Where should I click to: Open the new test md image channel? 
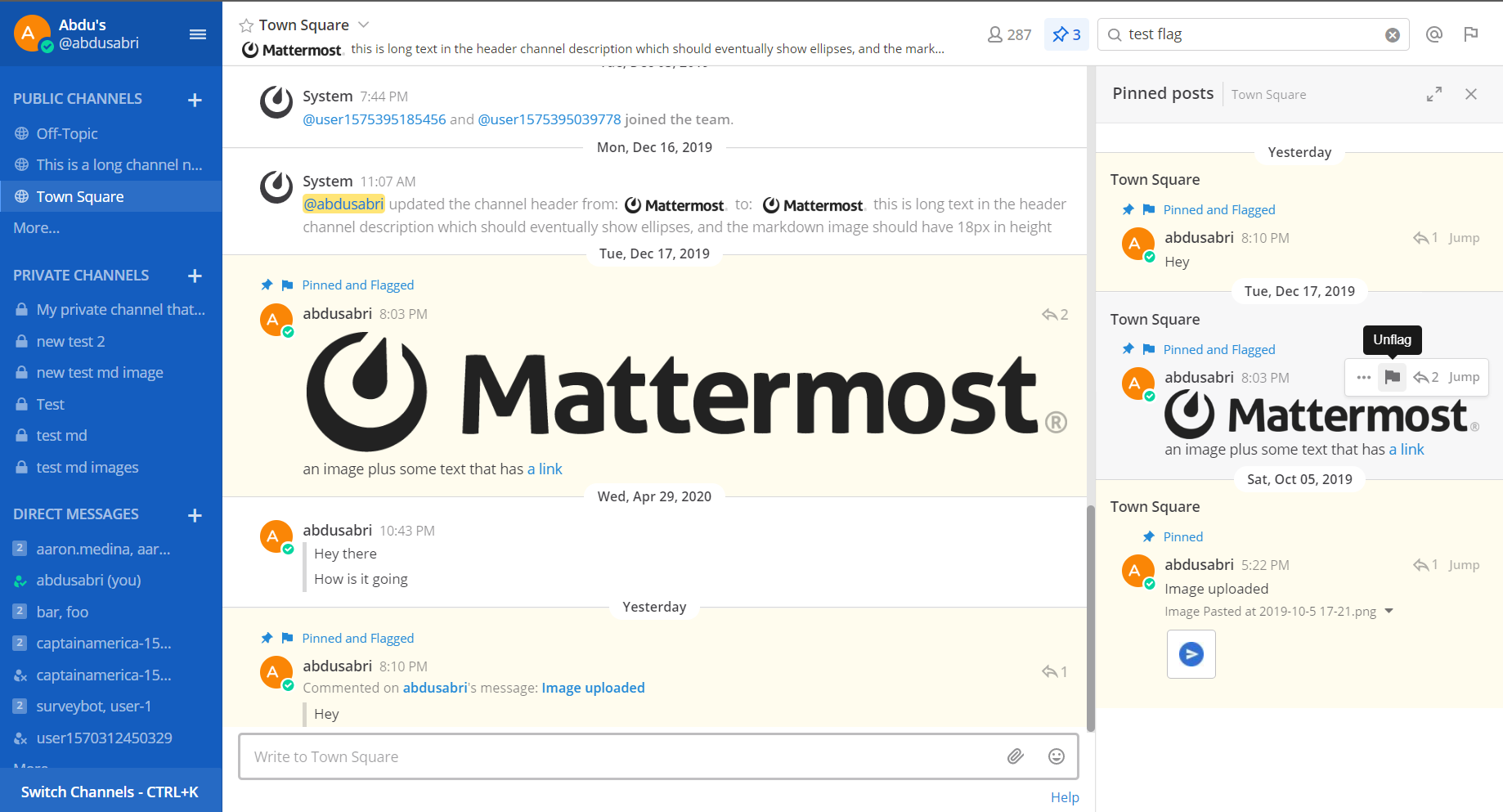tap(111, 373)
